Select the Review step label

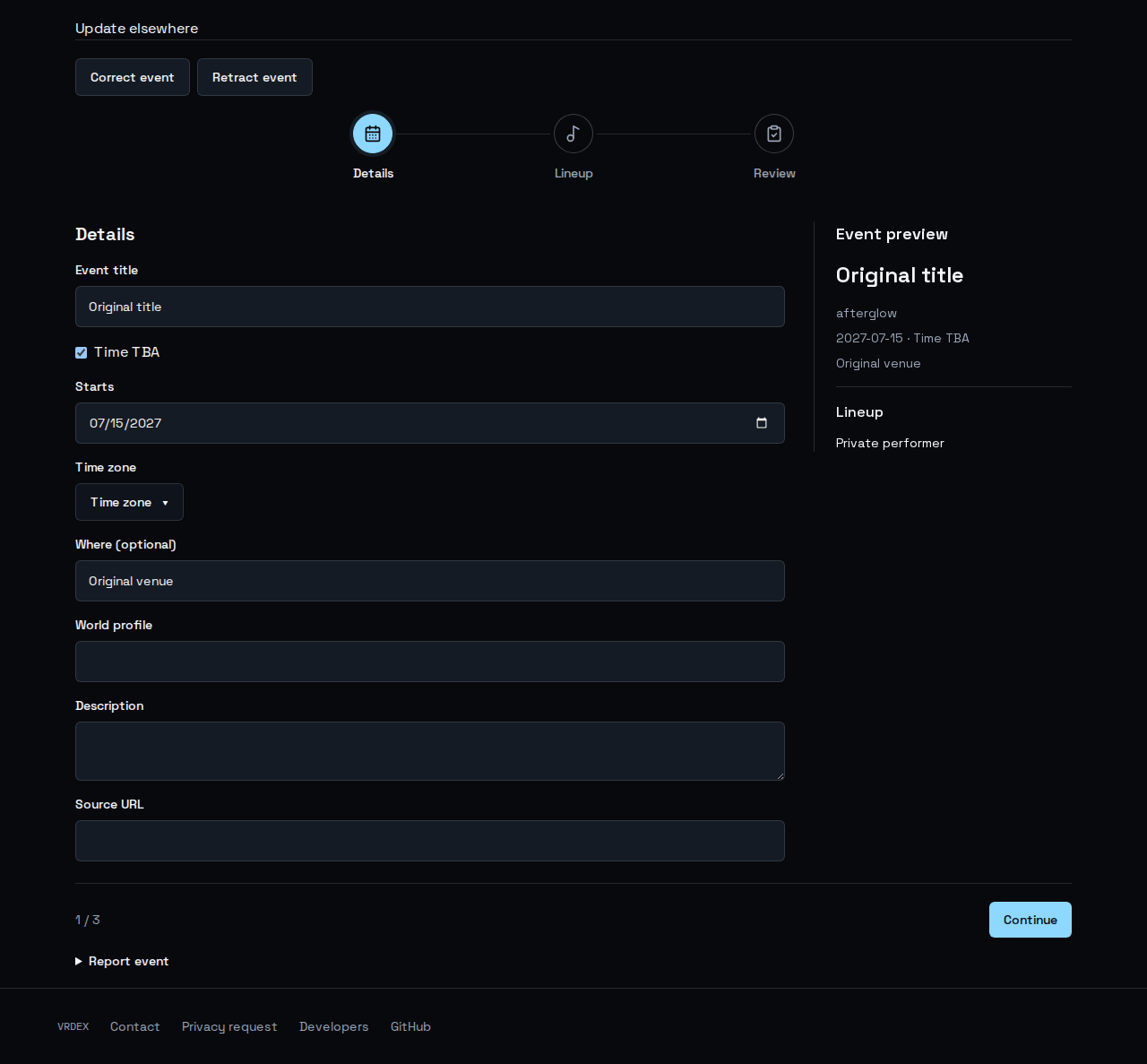tap(774, 173)
